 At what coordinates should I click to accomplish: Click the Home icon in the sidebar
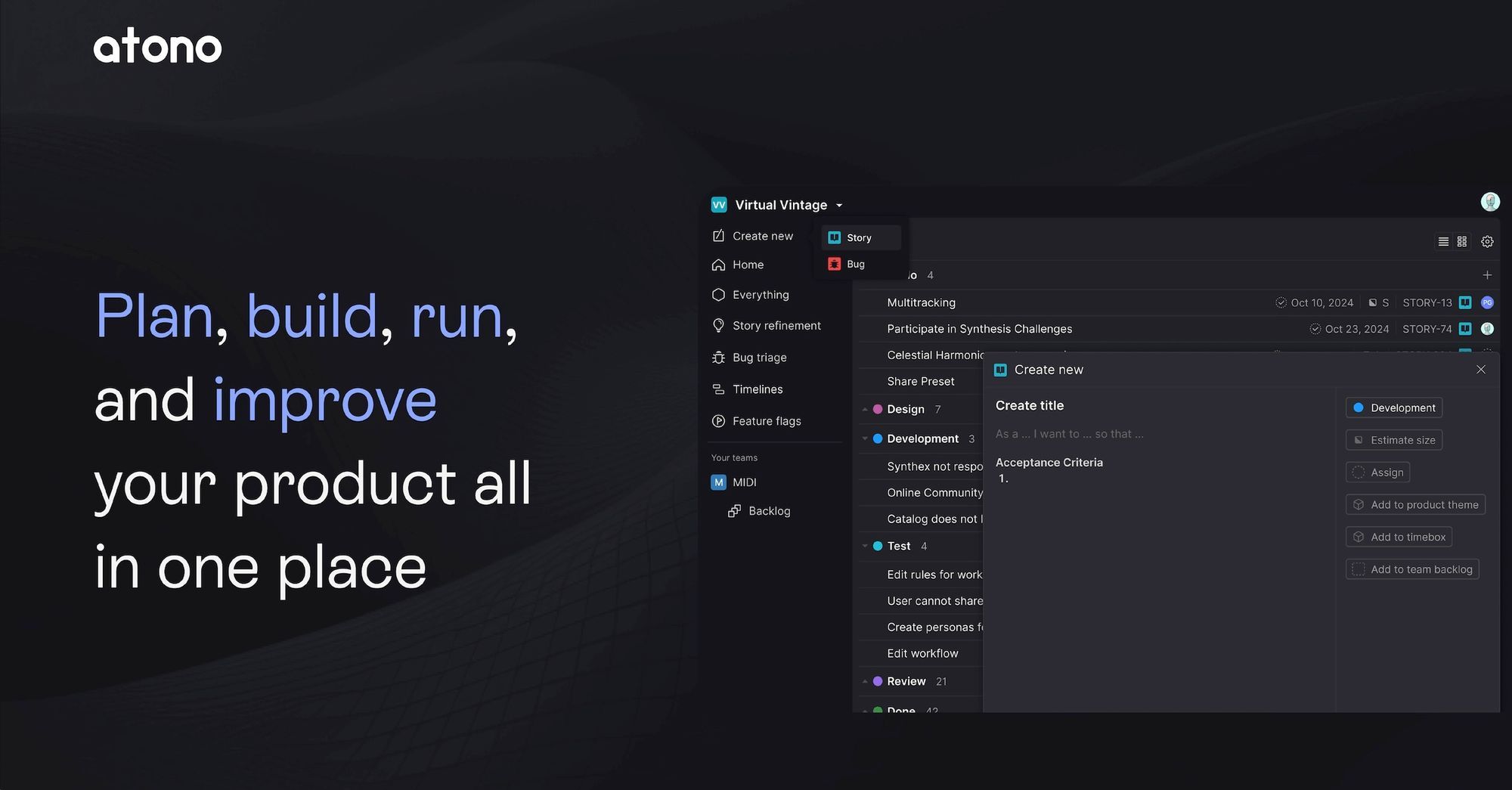tap(718, 265)
